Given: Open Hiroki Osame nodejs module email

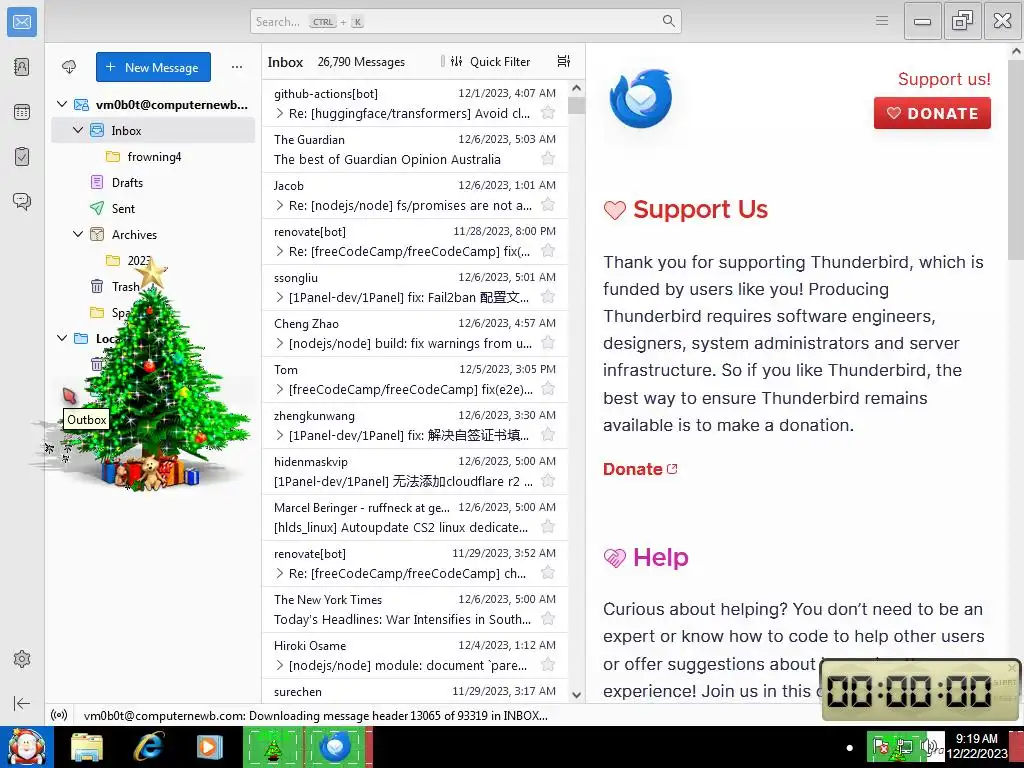Looking at the screenshot, I should tap(415, 656).
